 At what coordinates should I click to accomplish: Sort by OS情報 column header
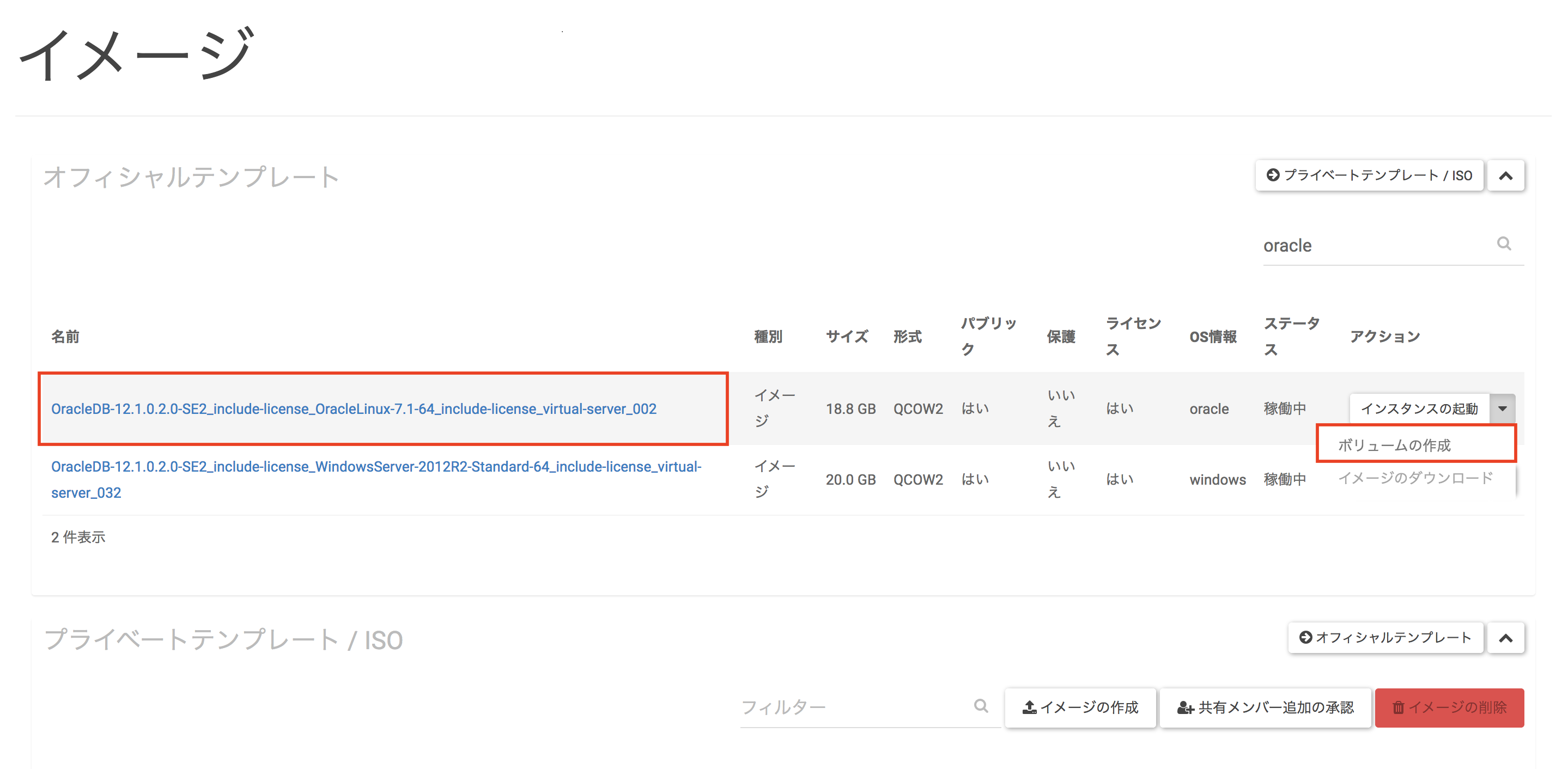coord(1212,337)
